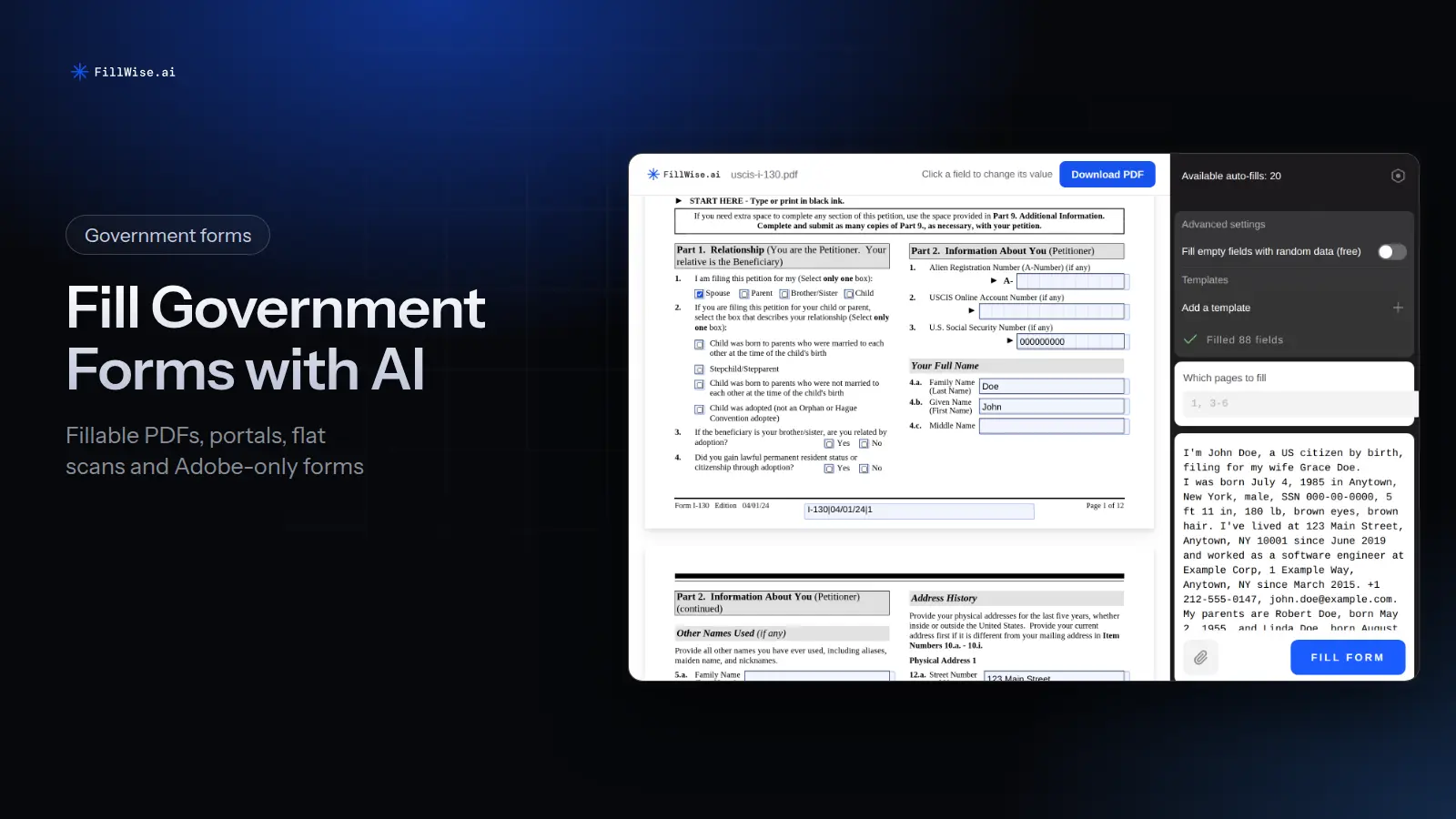Image resolution: width=1456 pixels, height=819 pixels.
Task: Tick the adopted child checkbox
Action: [699, 409]
